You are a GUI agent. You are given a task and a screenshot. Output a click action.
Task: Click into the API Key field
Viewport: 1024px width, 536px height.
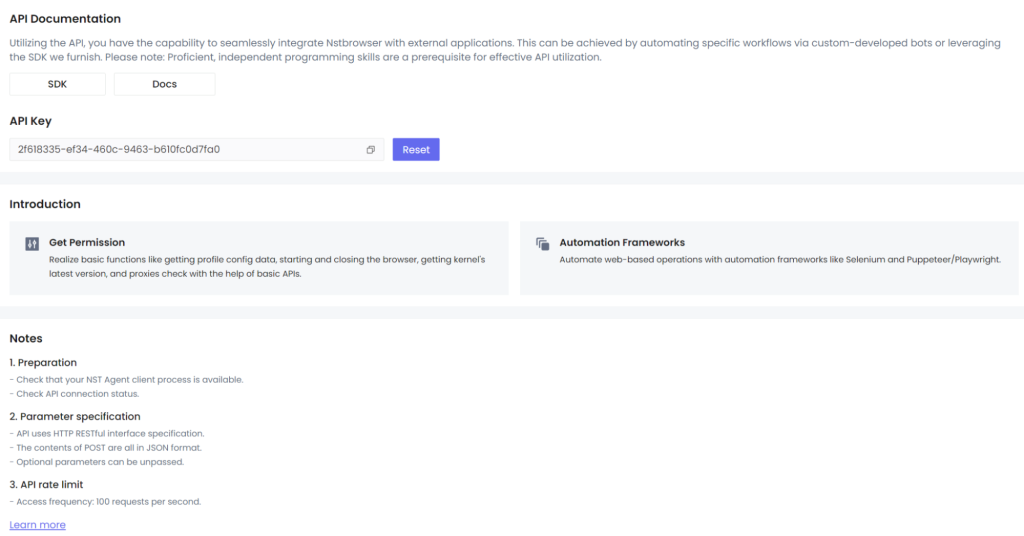pos(197,150)
